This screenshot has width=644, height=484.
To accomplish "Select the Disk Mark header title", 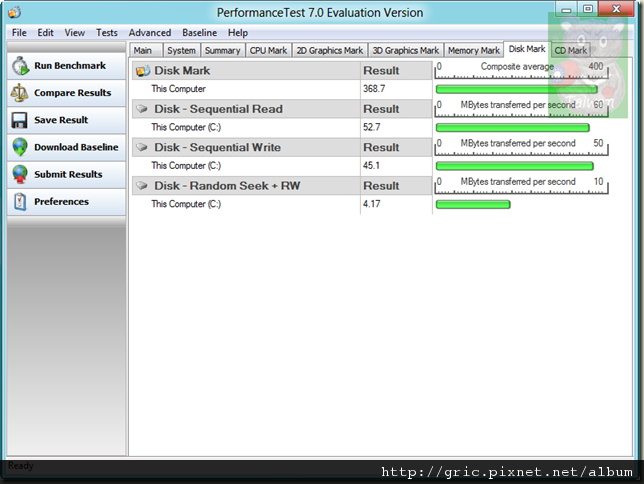I will click(x=182, y=71).
